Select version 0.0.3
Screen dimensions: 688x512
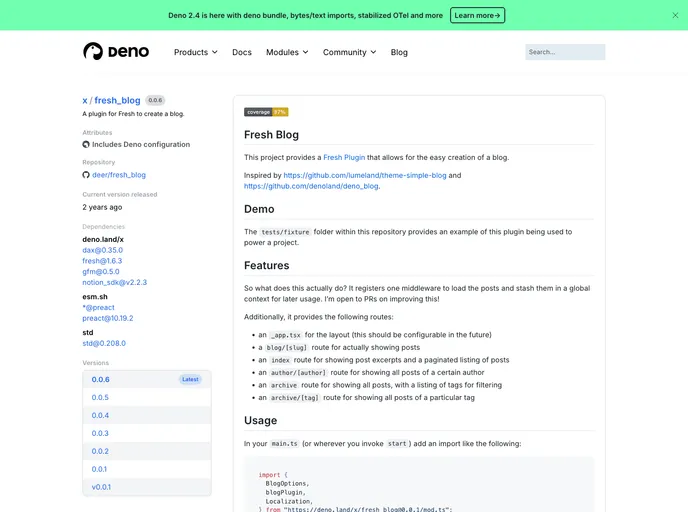147,433
